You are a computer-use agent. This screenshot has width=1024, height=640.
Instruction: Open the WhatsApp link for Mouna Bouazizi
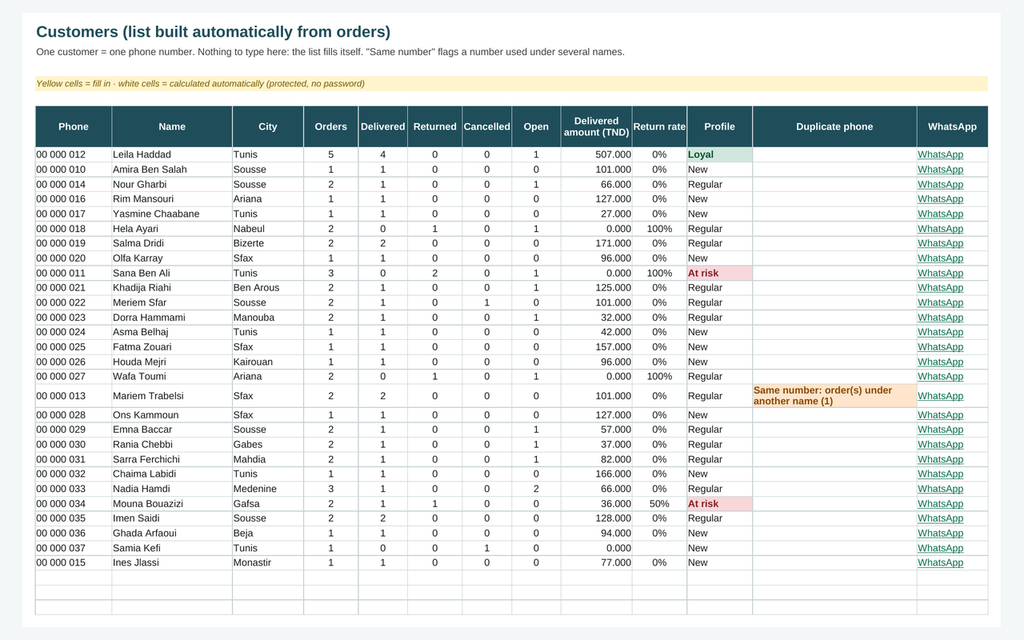[940, 504]
